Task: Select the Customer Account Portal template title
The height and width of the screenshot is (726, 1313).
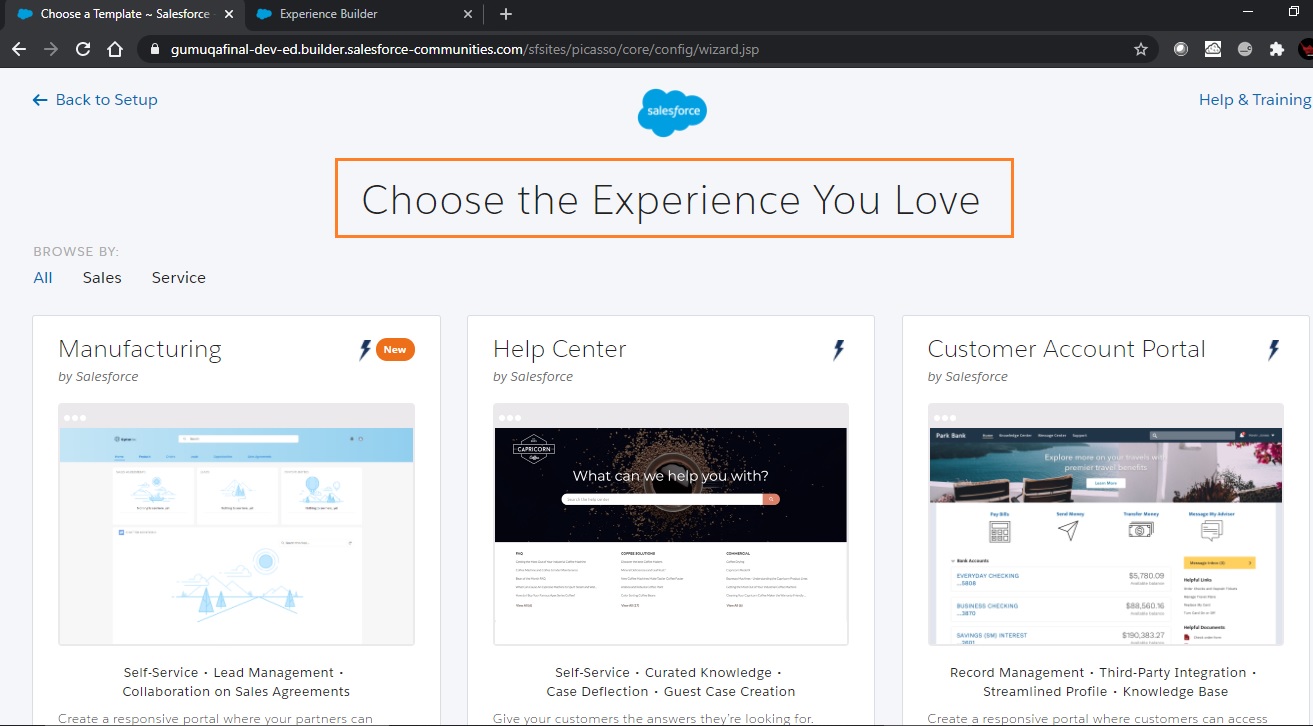Action: pos(1067,349)
